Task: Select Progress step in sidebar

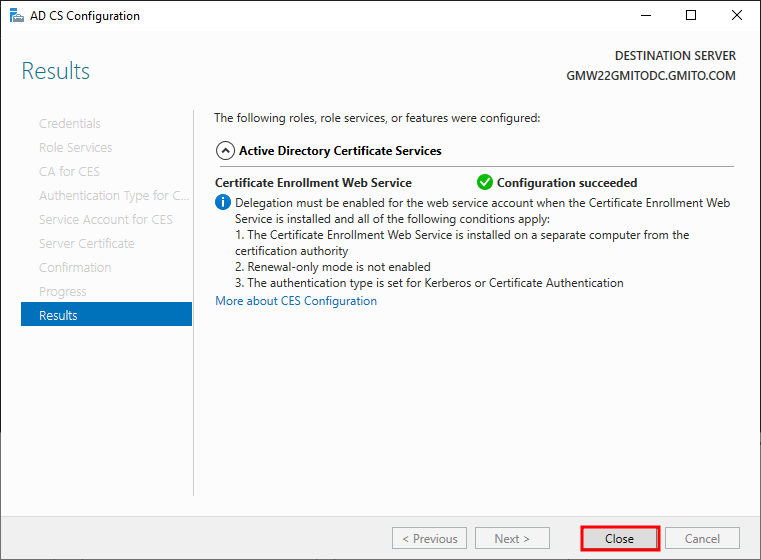Action: coord(63,292)
